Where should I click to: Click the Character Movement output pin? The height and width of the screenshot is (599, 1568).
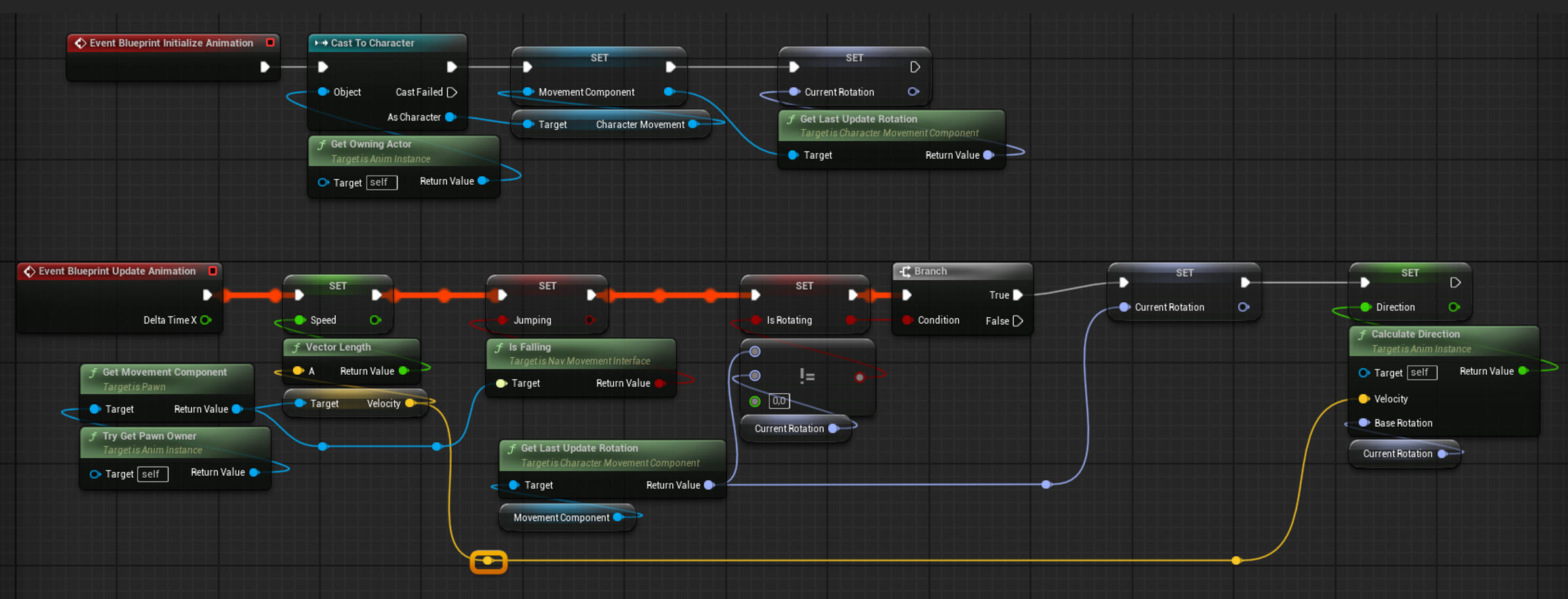(x=693, y=125)
